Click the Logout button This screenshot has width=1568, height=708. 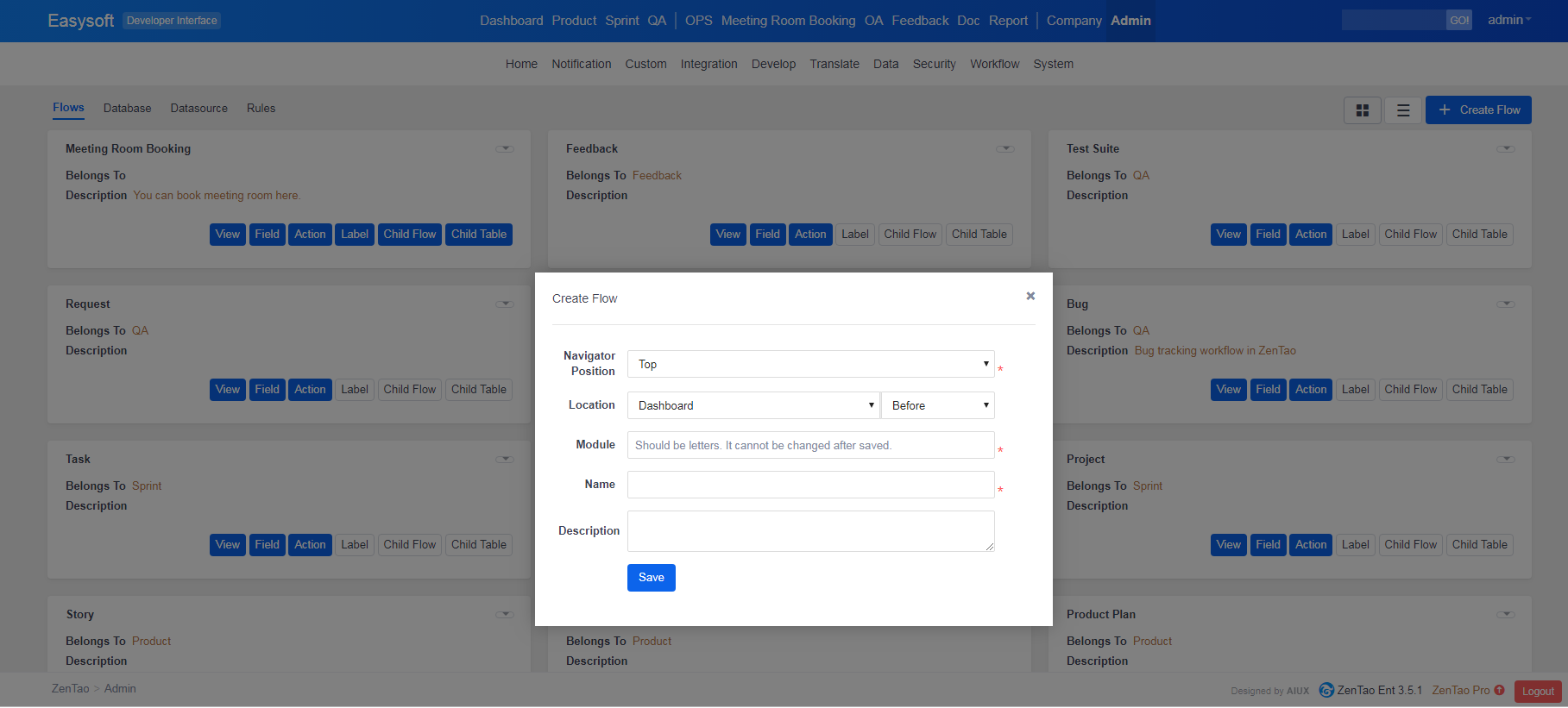[1538, 691]
